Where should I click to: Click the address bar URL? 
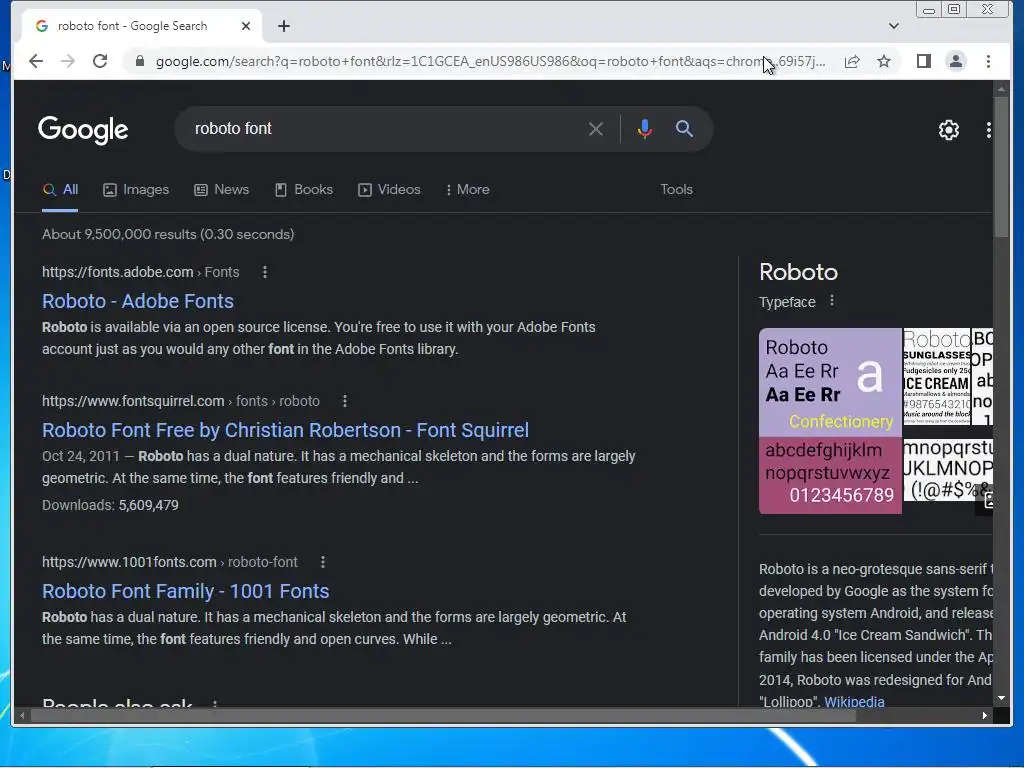point(490,61)
